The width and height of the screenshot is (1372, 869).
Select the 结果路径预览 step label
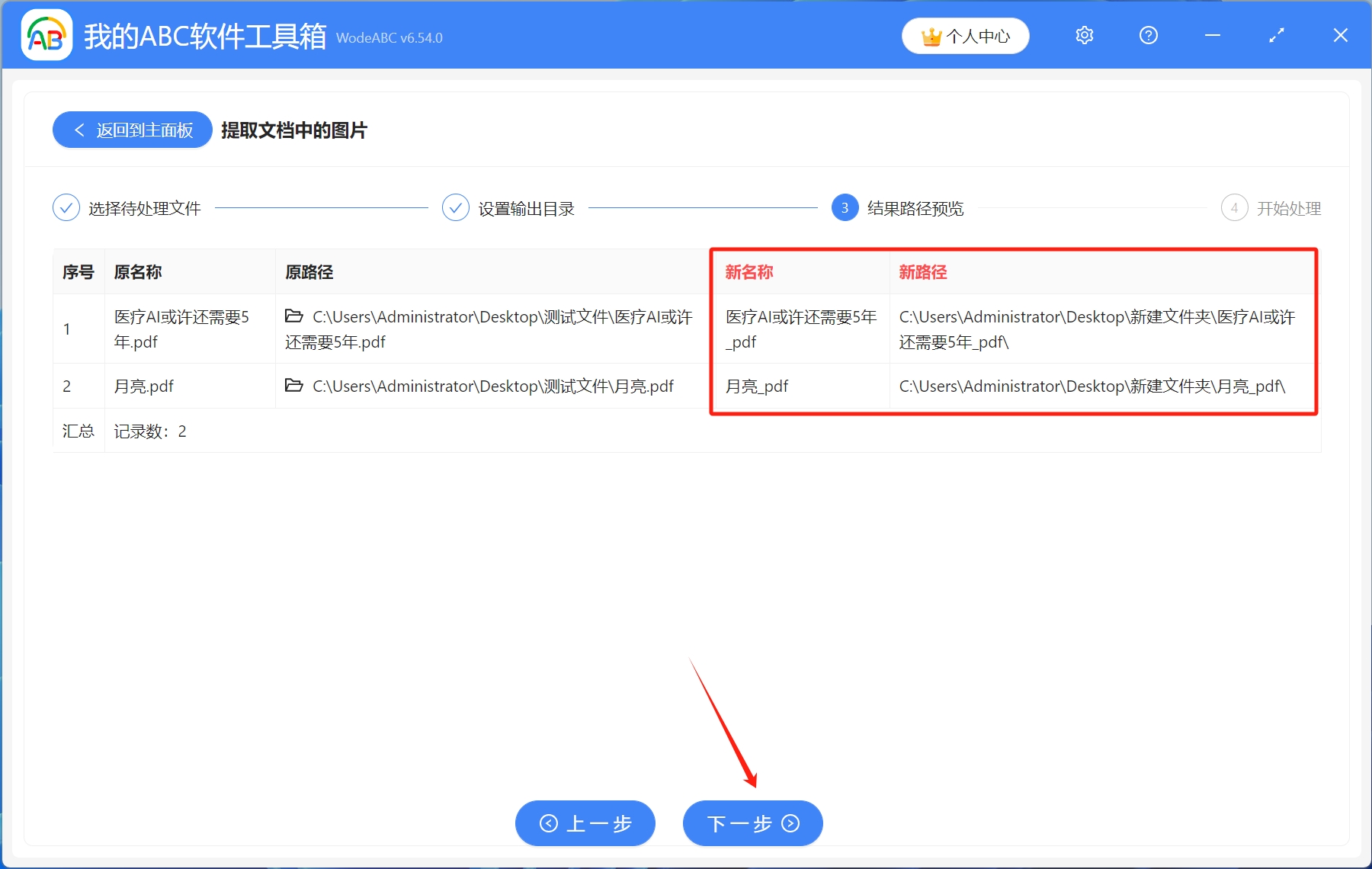coord(915,207)
